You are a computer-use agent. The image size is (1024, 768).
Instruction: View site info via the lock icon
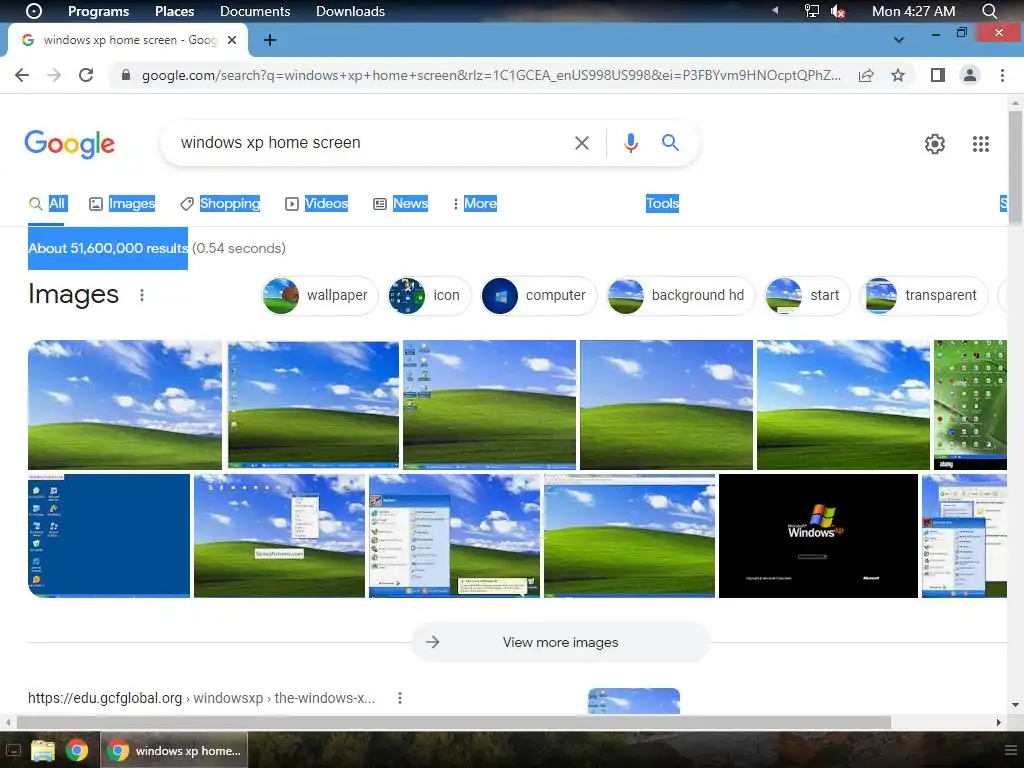[x=126, y=75]
